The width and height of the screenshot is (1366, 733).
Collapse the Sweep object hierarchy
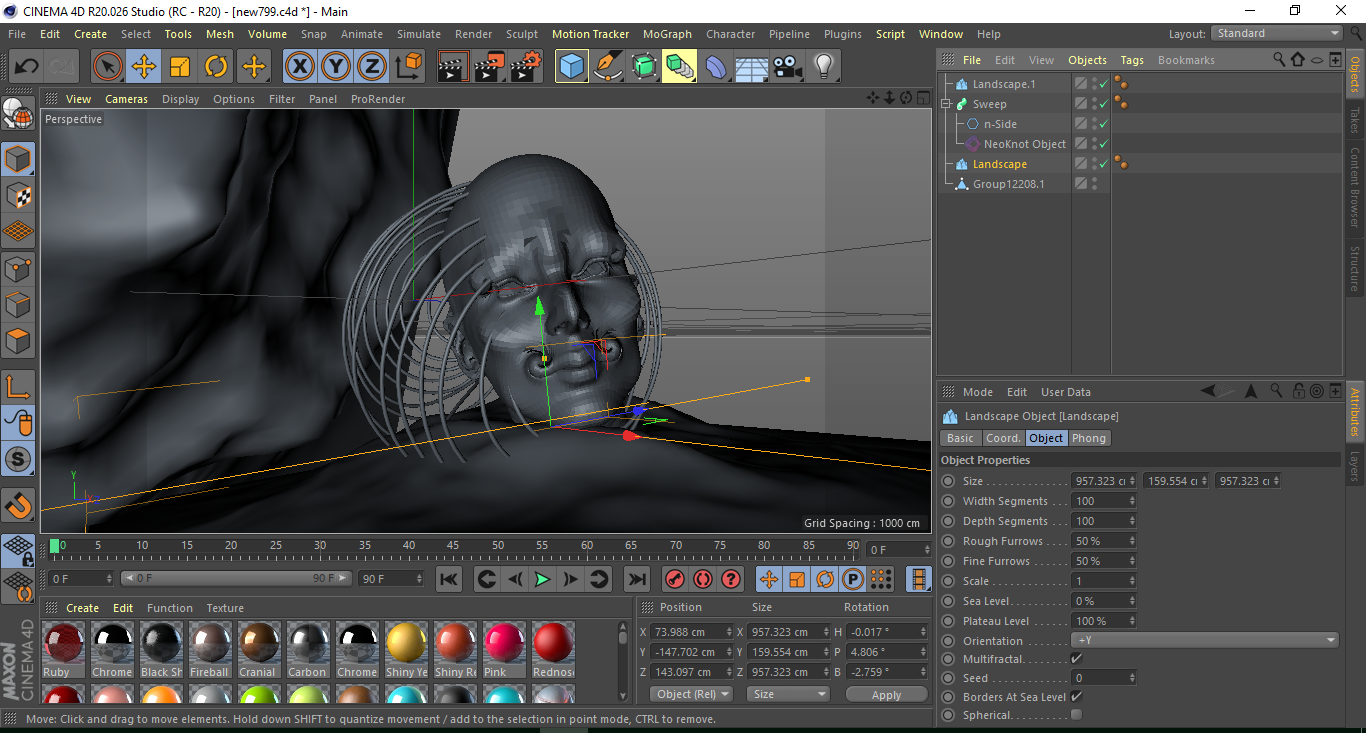tap(946, 104)
